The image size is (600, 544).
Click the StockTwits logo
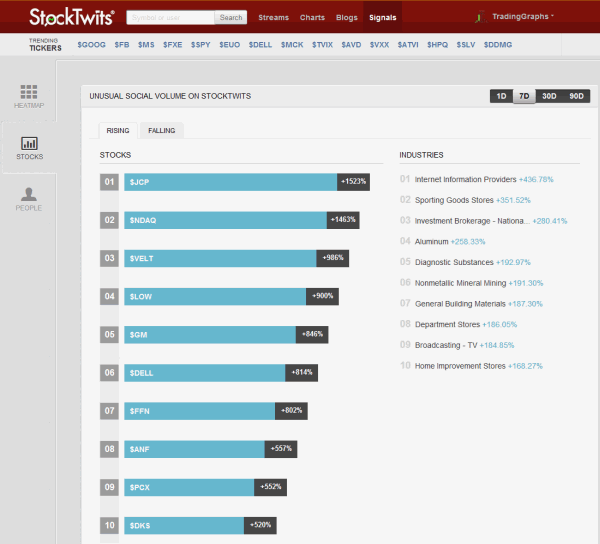[72, 17]
